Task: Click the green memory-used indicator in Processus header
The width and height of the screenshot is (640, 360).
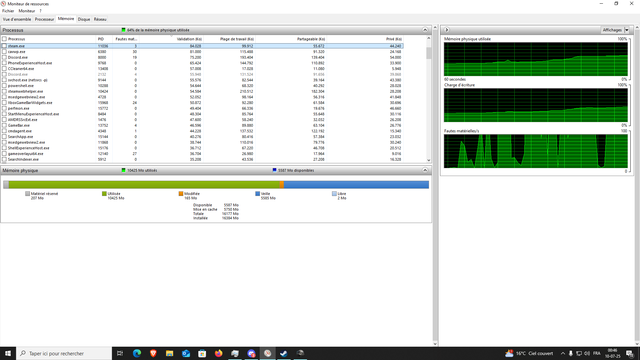Action: click(x=123, y=30)
